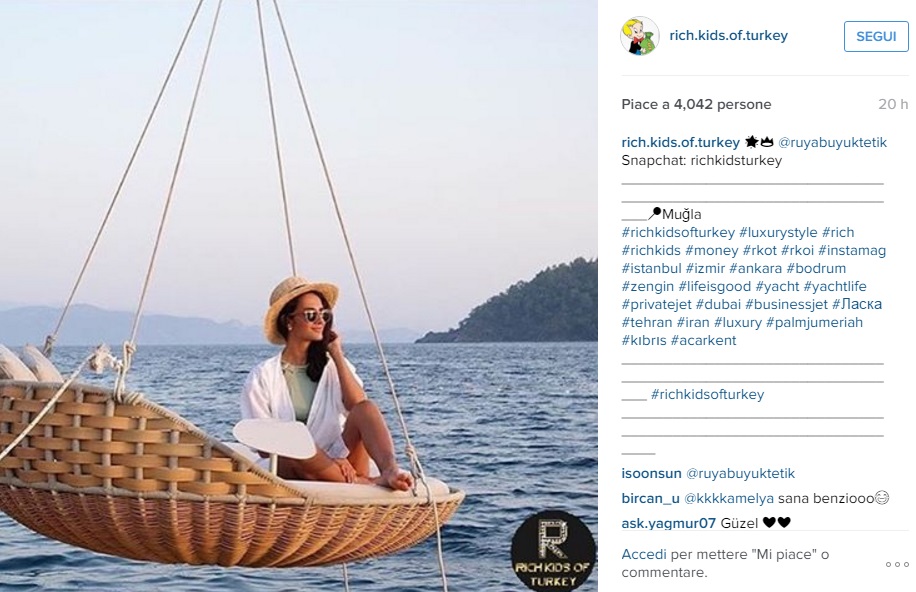Click the SEGUI follow button
The width and height of the screenshot is (916, 592).
tap(876, 36)
